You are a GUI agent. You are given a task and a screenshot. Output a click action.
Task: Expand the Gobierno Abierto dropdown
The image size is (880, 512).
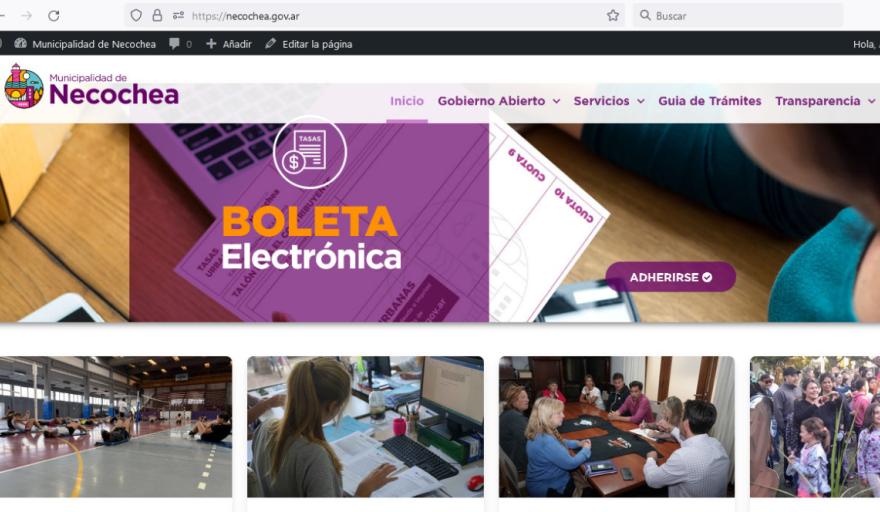pyautogui.click(x=499, y=101)
